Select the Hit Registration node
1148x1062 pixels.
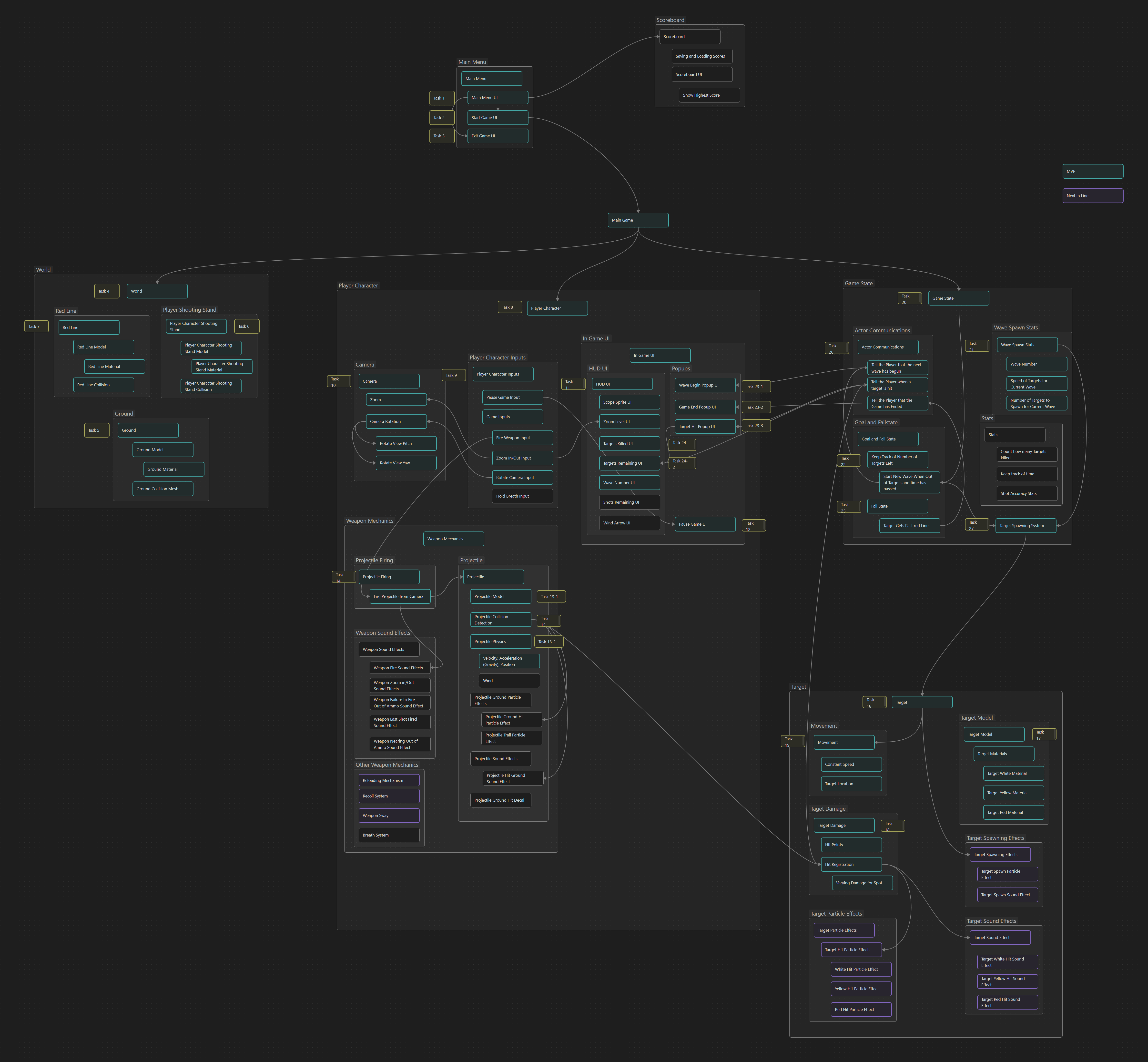(x=852, y=864)
